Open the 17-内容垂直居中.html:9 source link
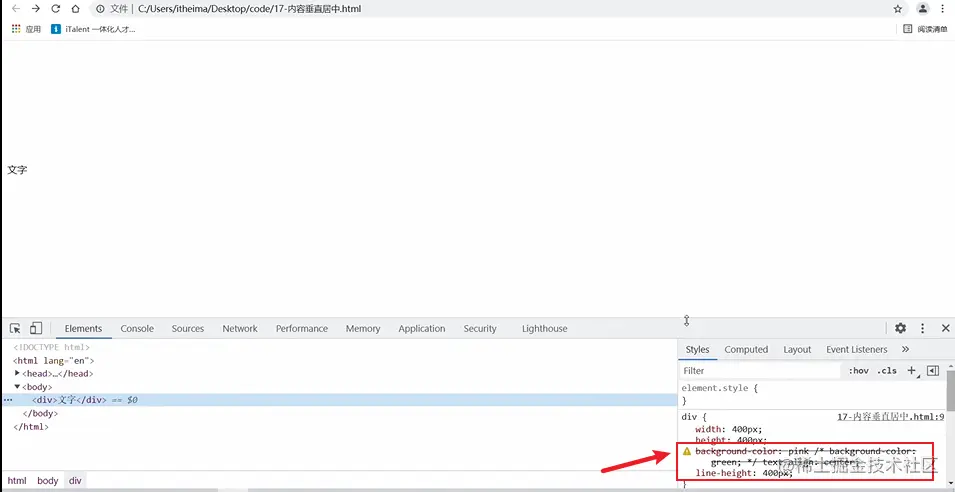The width and height of the screenshot is (955, 492). click(x=890, y=417)
